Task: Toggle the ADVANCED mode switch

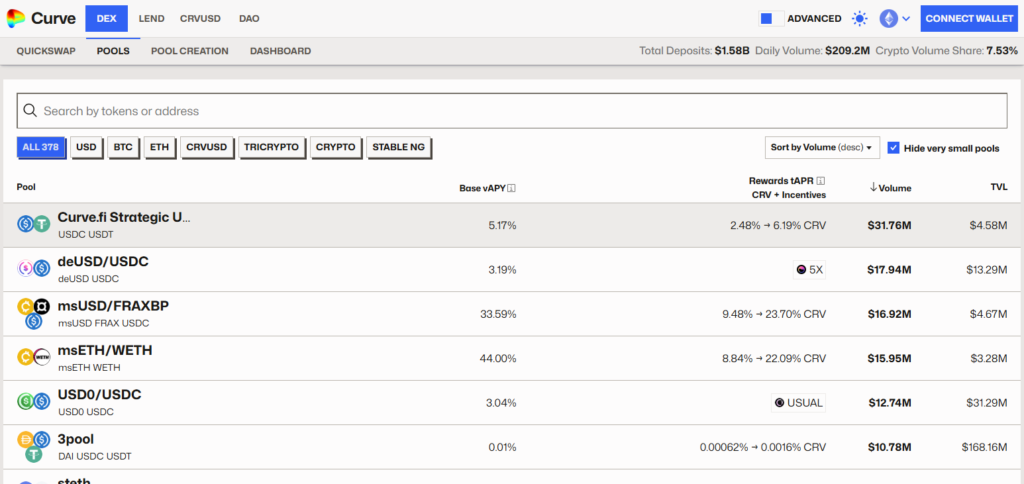Action: tap(771, 18)
